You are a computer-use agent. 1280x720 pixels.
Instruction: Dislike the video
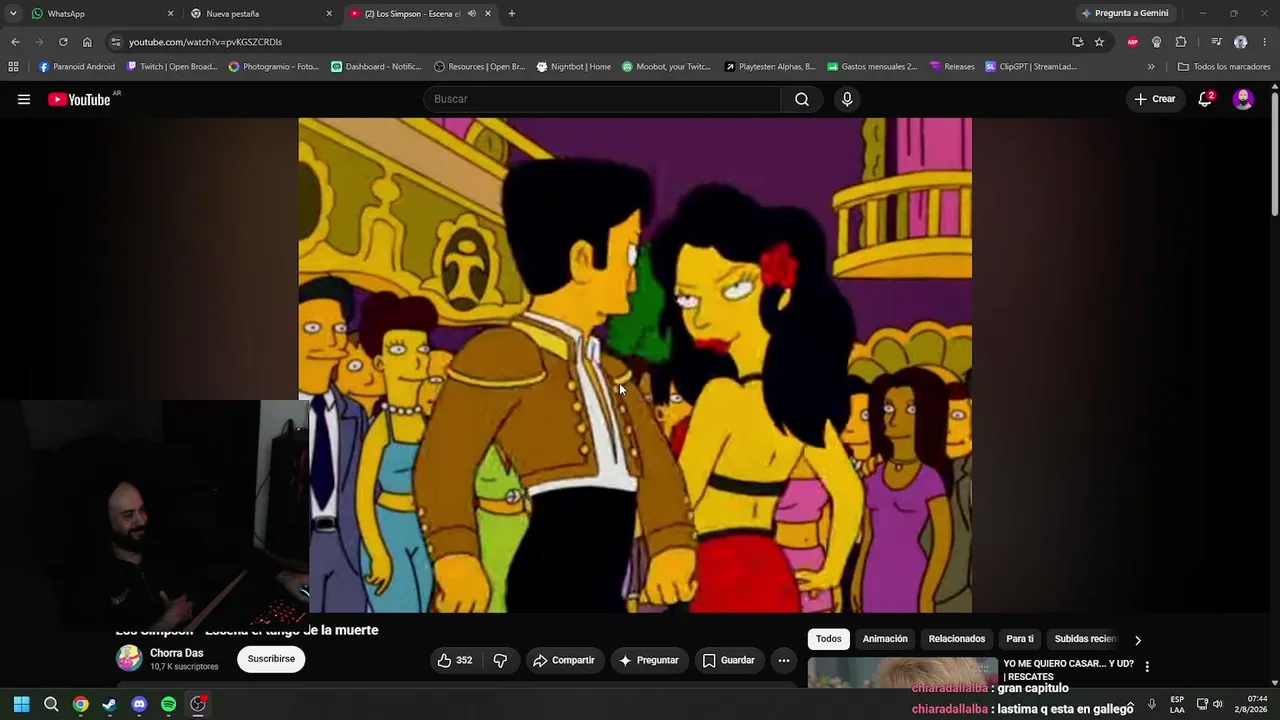[x=500, y=660]
